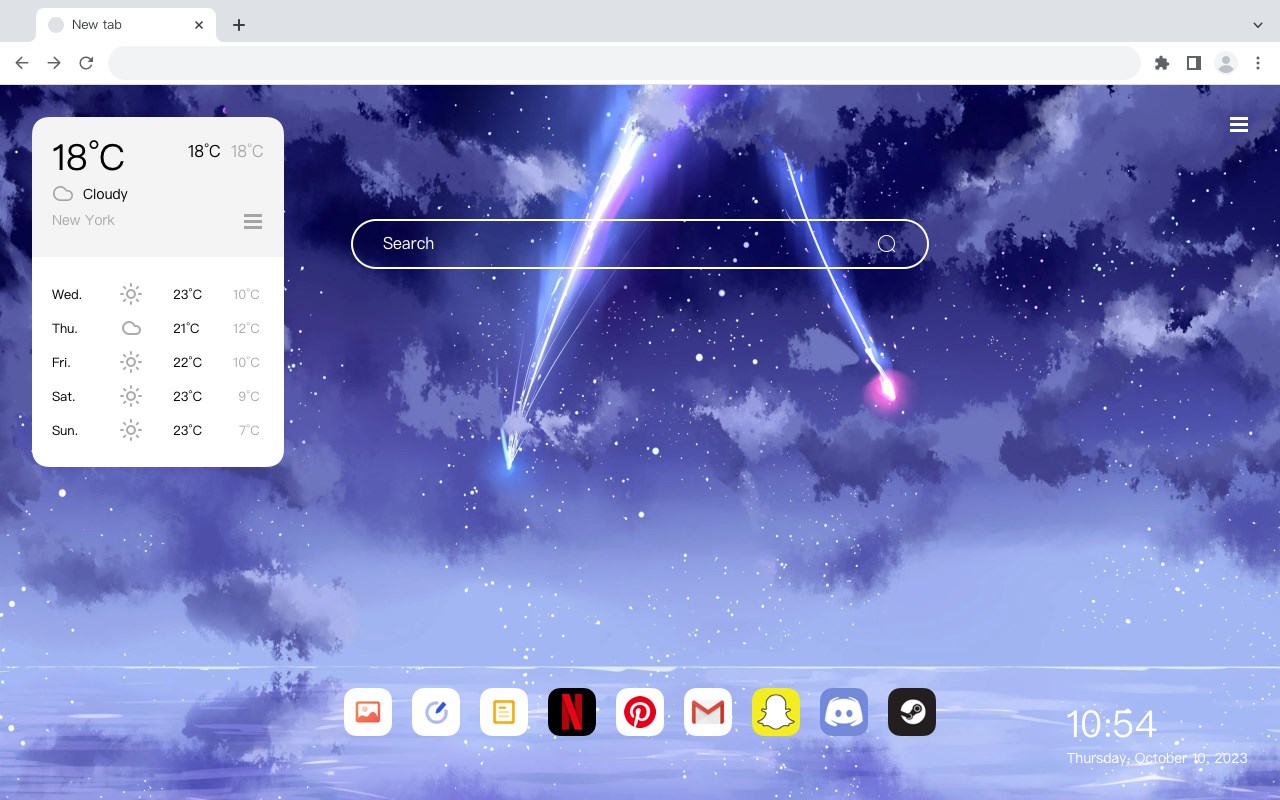1280x800 pixels.
Task: Open the yellow notes shortcut icon
Action: point(504,712)
